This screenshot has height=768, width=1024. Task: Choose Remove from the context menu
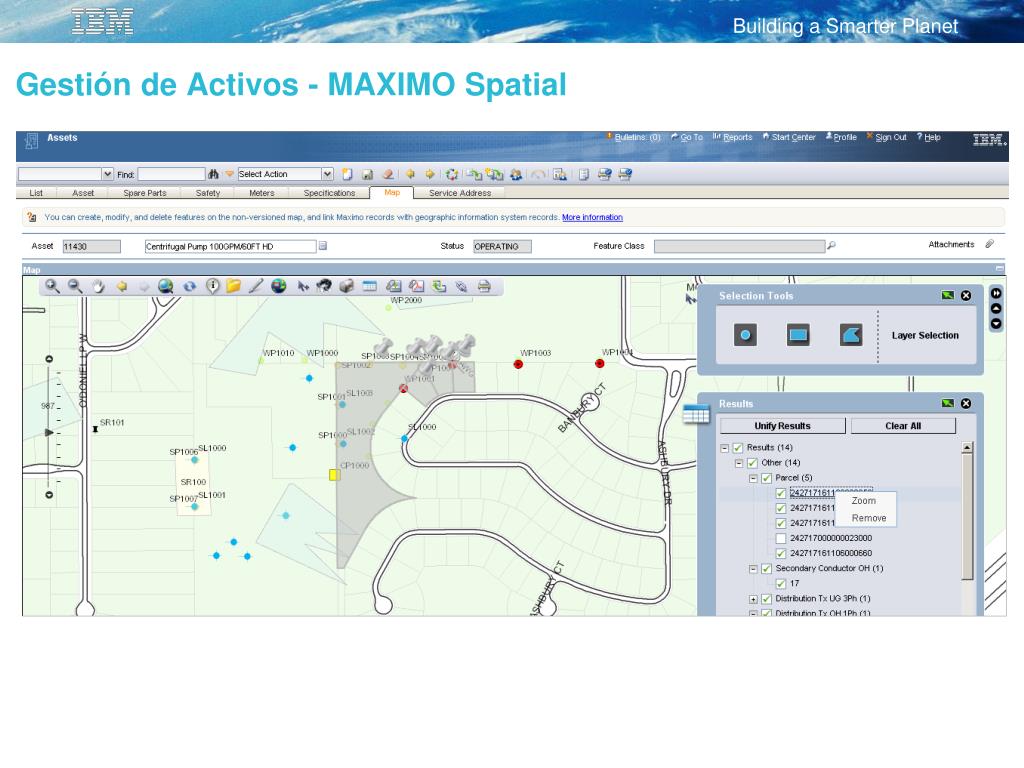pyautogui.click(x=869, y=518)
